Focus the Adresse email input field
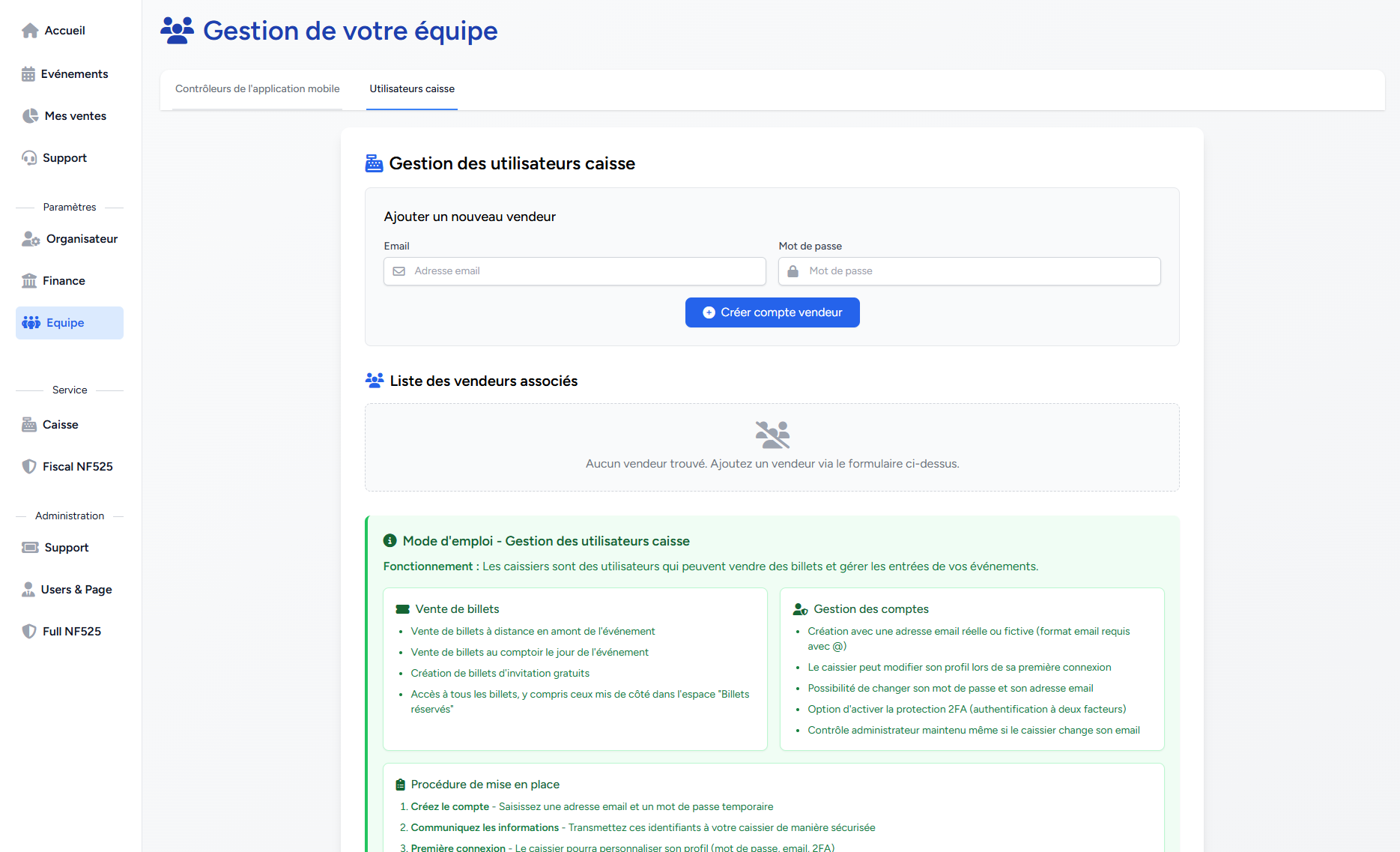1400x852 pixels. pos(575,271)
